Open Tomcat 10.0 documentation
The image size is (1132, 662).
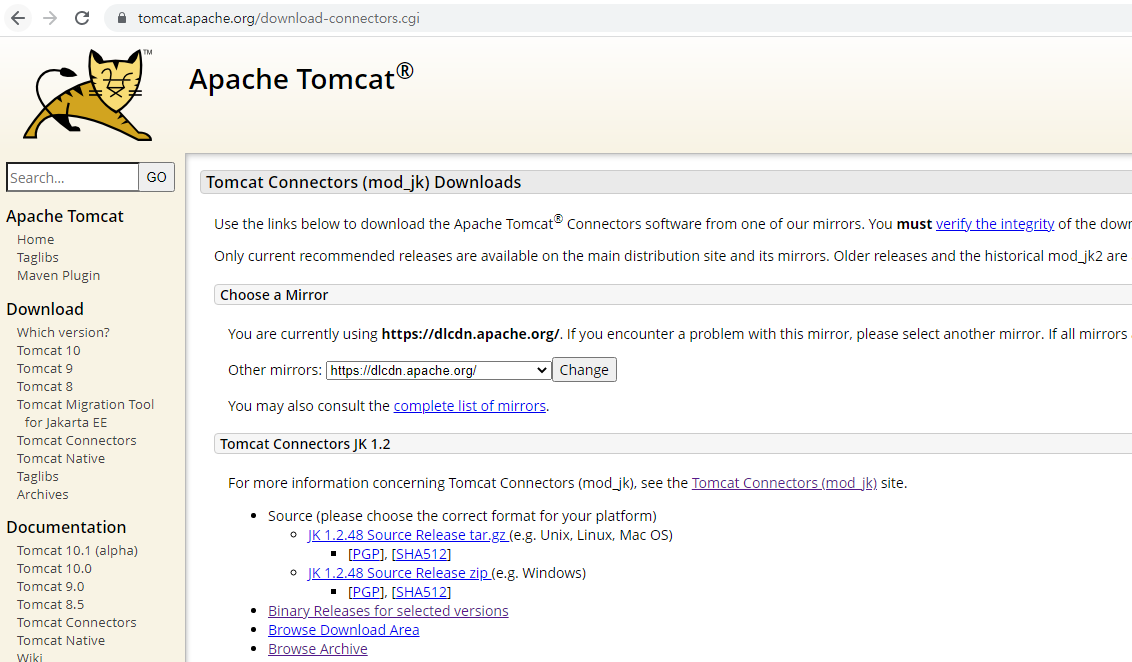pos(54,568)
